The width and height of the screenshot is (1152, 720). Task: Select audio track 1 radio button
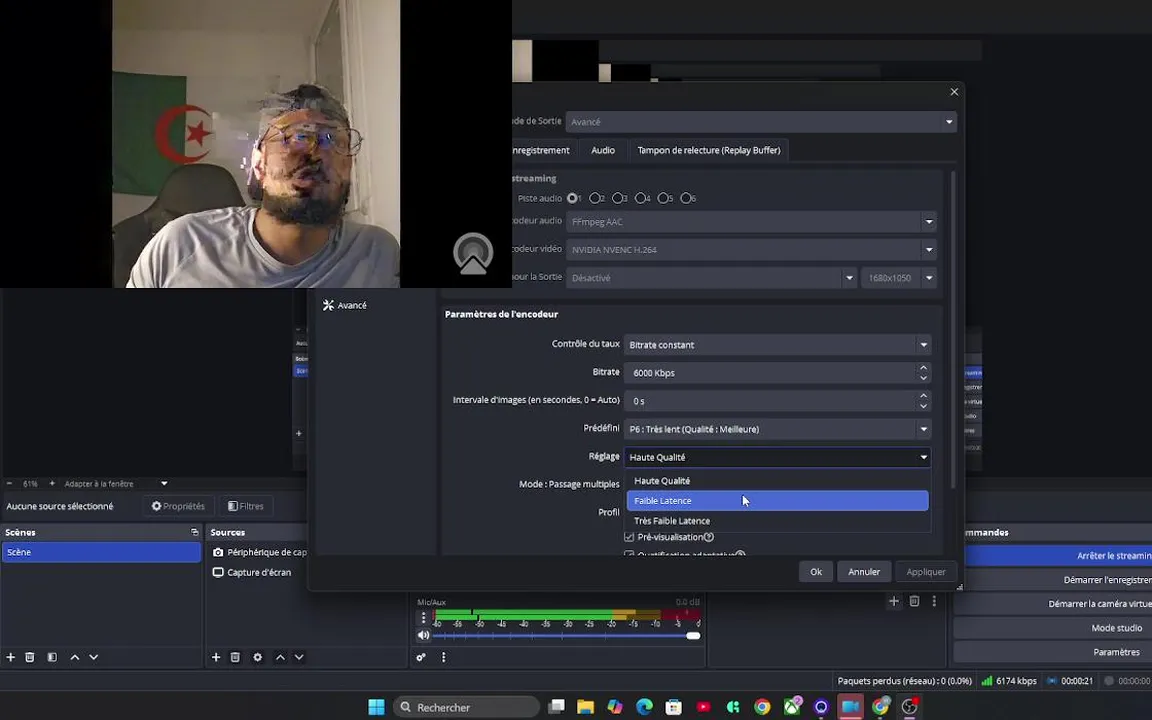(572, 198)
